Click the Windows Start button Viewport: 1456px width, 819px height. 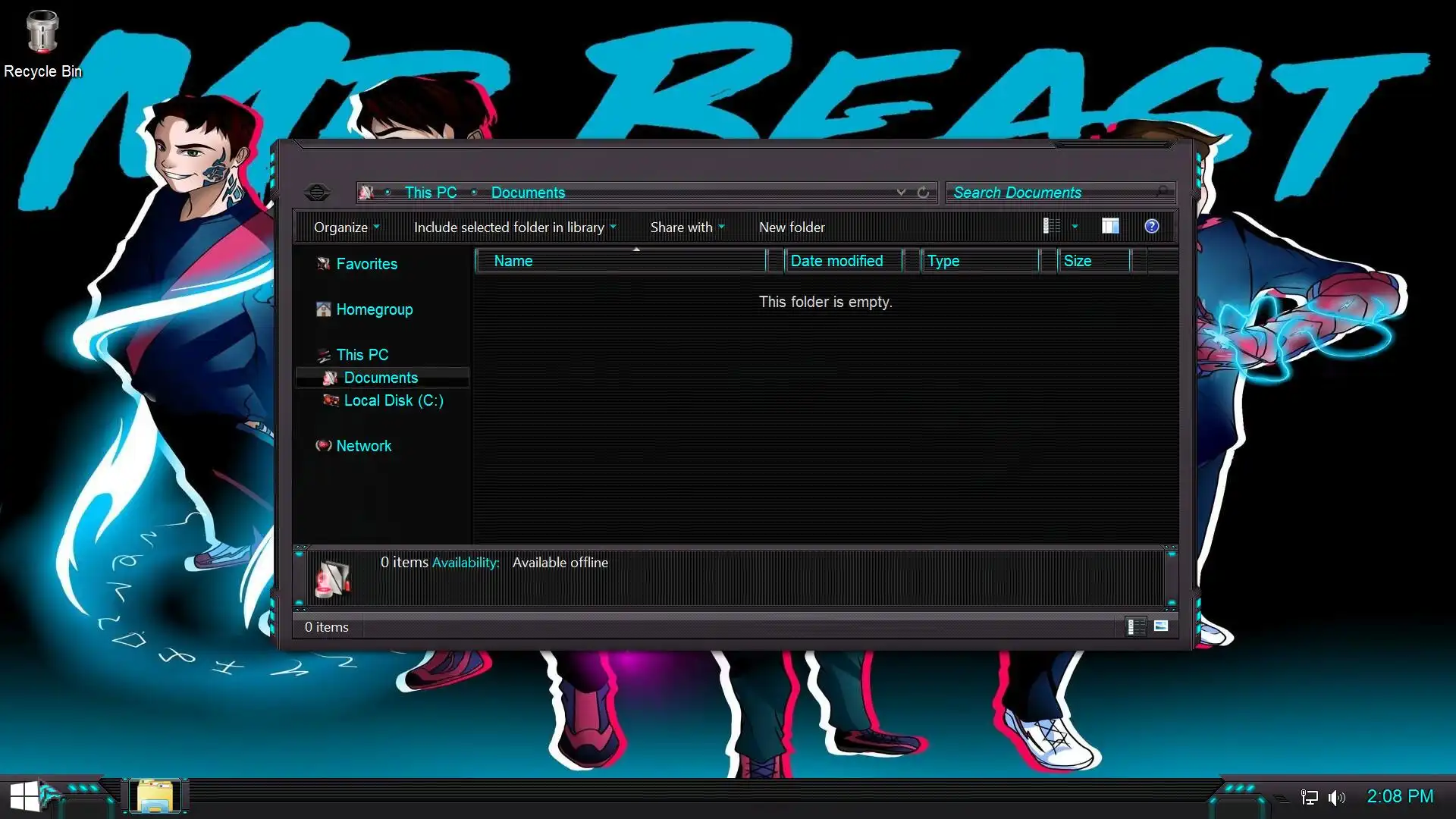click(x=24, y=797)
